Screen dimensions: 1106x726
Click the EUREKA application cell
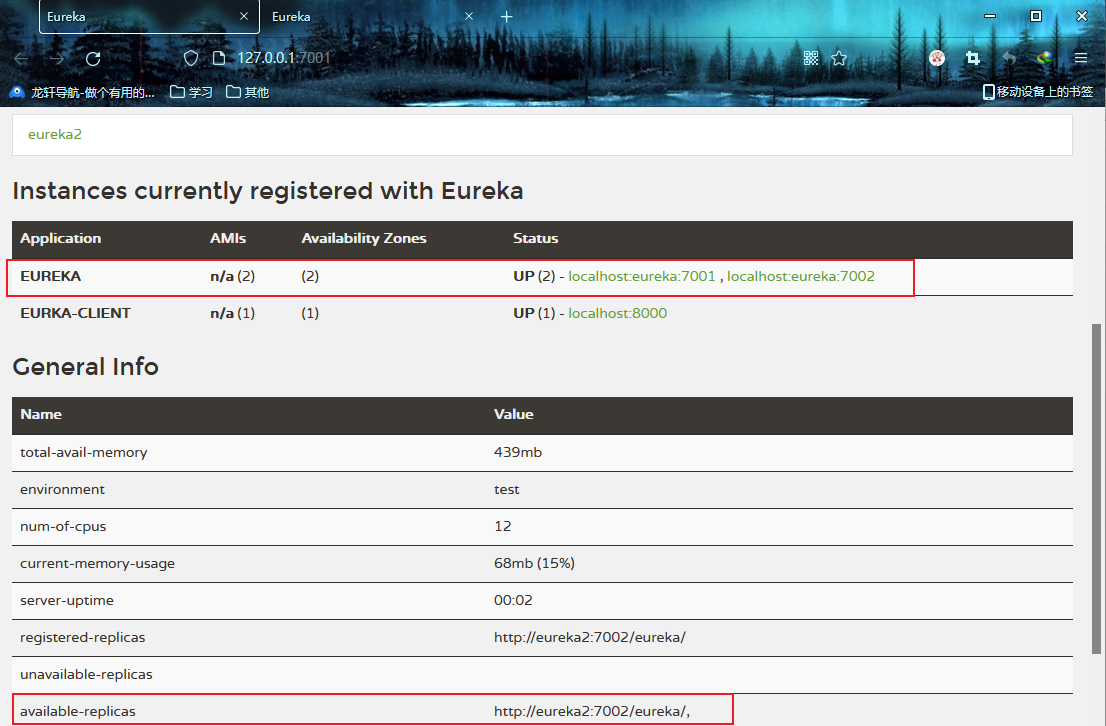[x=50, y=277]
